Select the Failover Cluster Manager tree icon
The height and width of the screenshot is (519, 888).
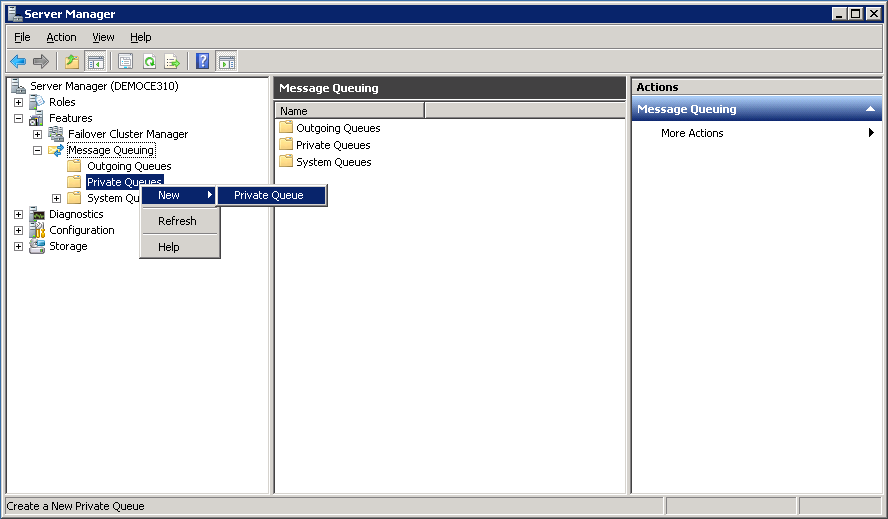(56, 134)
